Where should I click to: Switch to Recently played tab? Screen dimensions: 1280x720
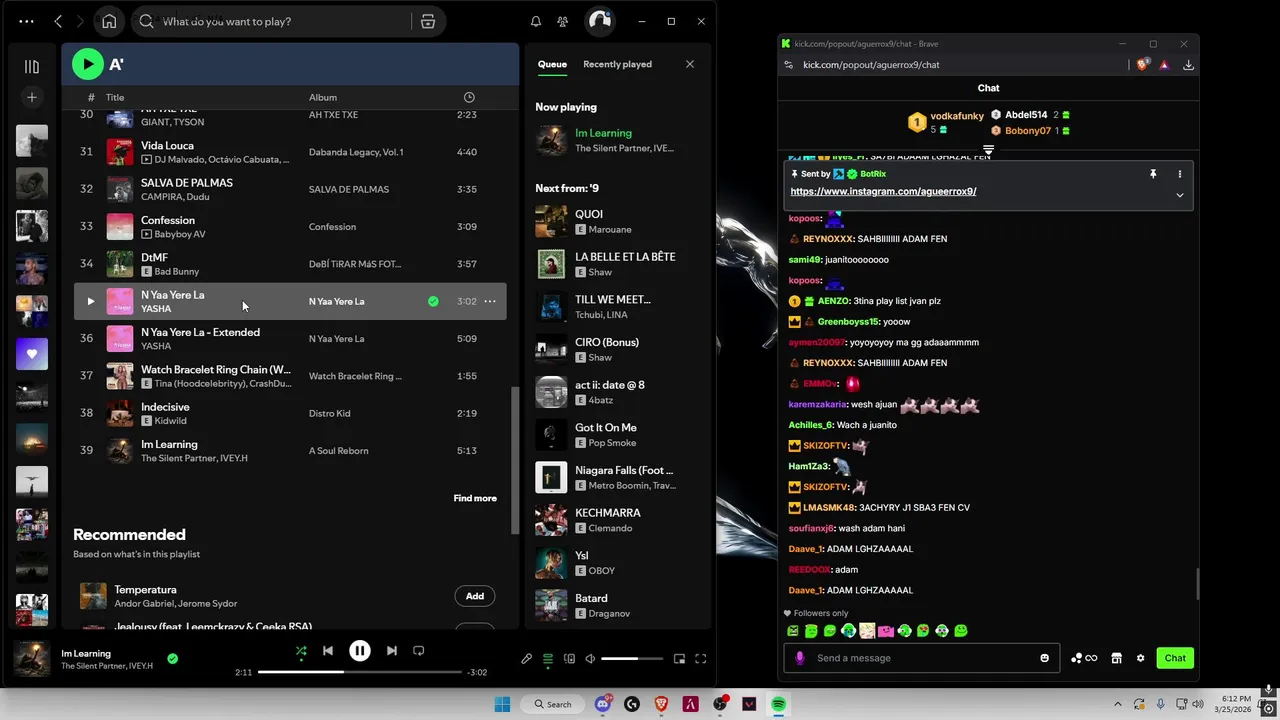pyautogui.click(x=617, y=64)
